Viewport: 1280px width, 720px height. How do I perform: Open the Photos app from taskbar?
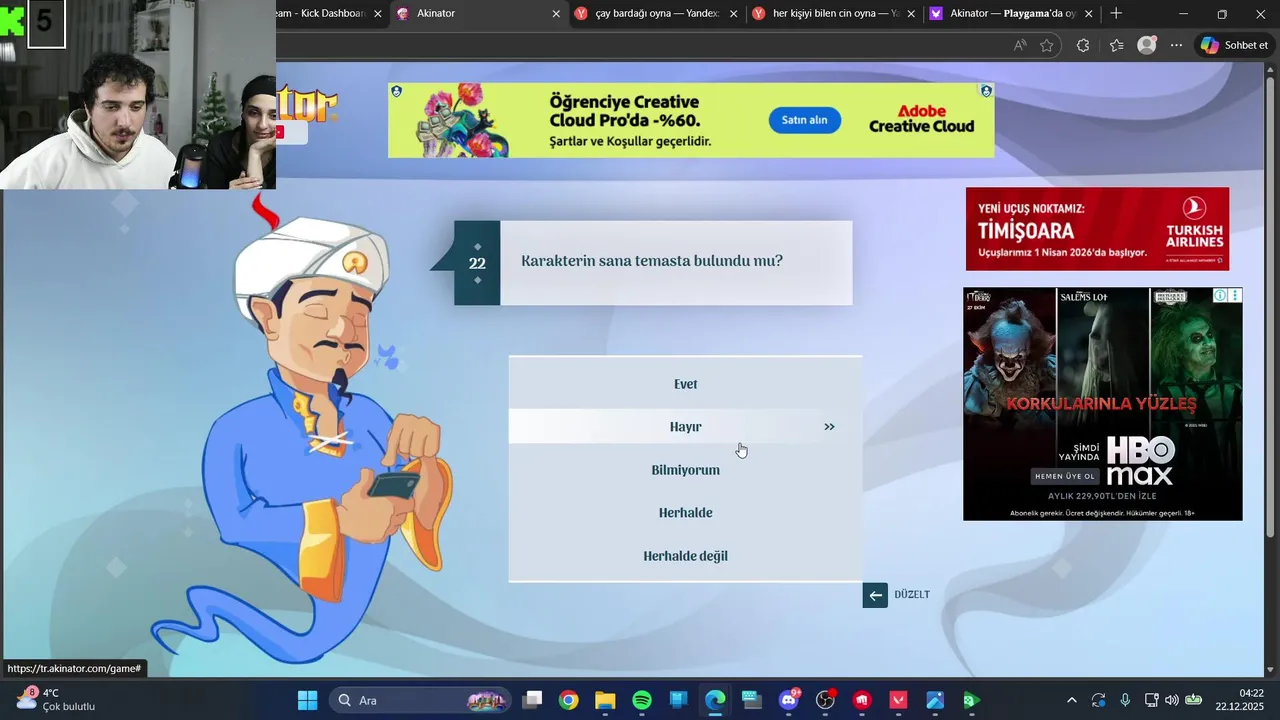click(x=935, y=700)
